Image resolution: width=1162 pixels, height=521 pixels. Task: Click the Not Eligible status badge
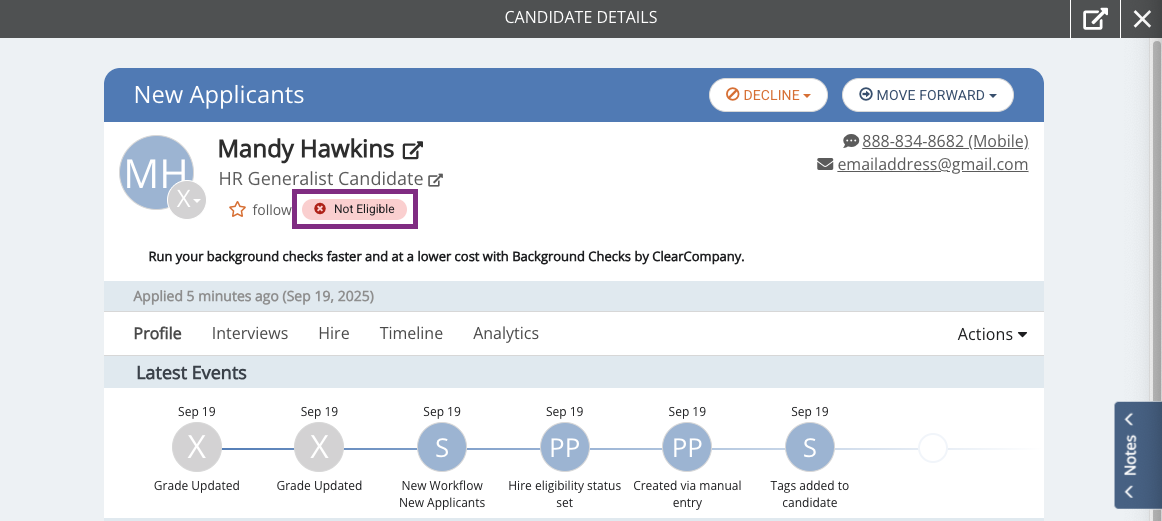[x=354, y=209]
